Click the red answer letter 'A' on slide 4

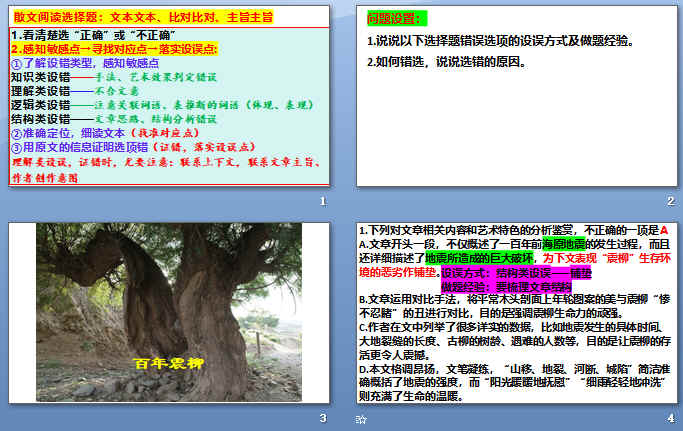664,230
